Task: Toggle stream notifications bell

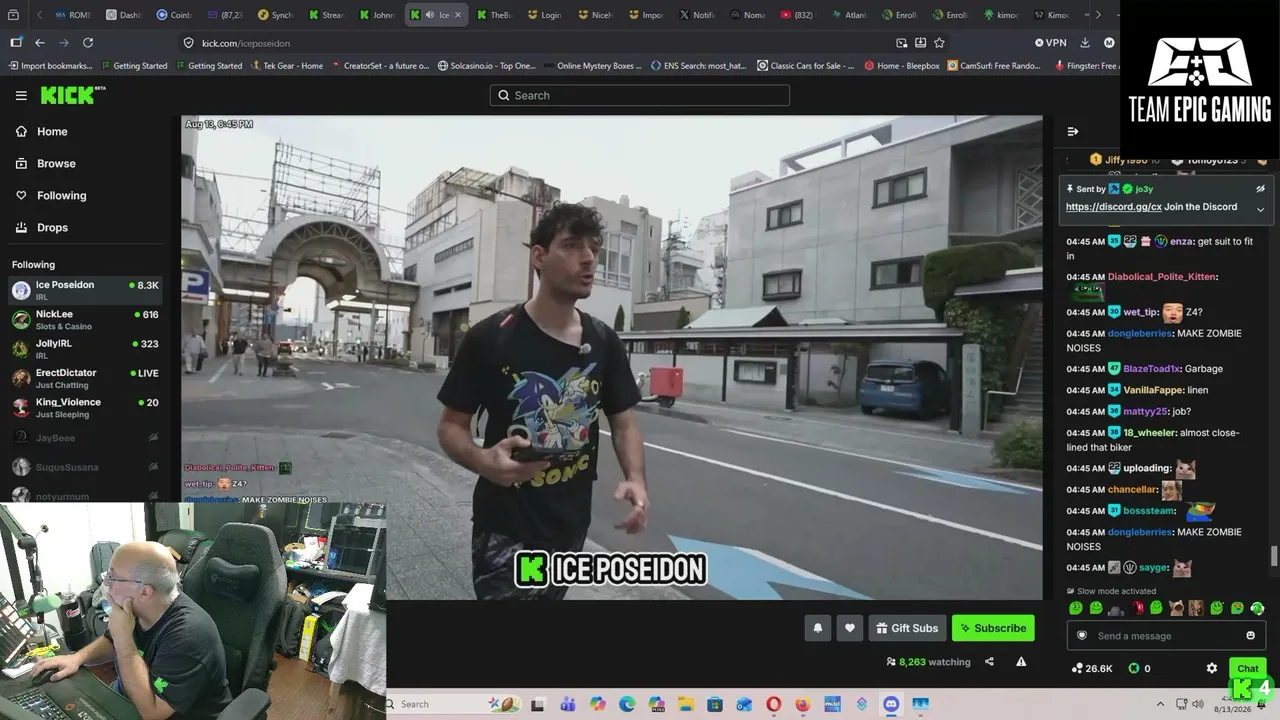Action: (x=818, y=628)
